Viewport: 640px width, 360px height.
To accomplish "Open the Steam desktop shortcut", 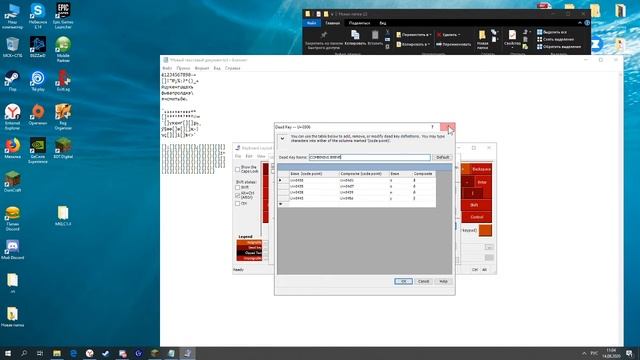I will pyautogui.click(x=12, y=80).
